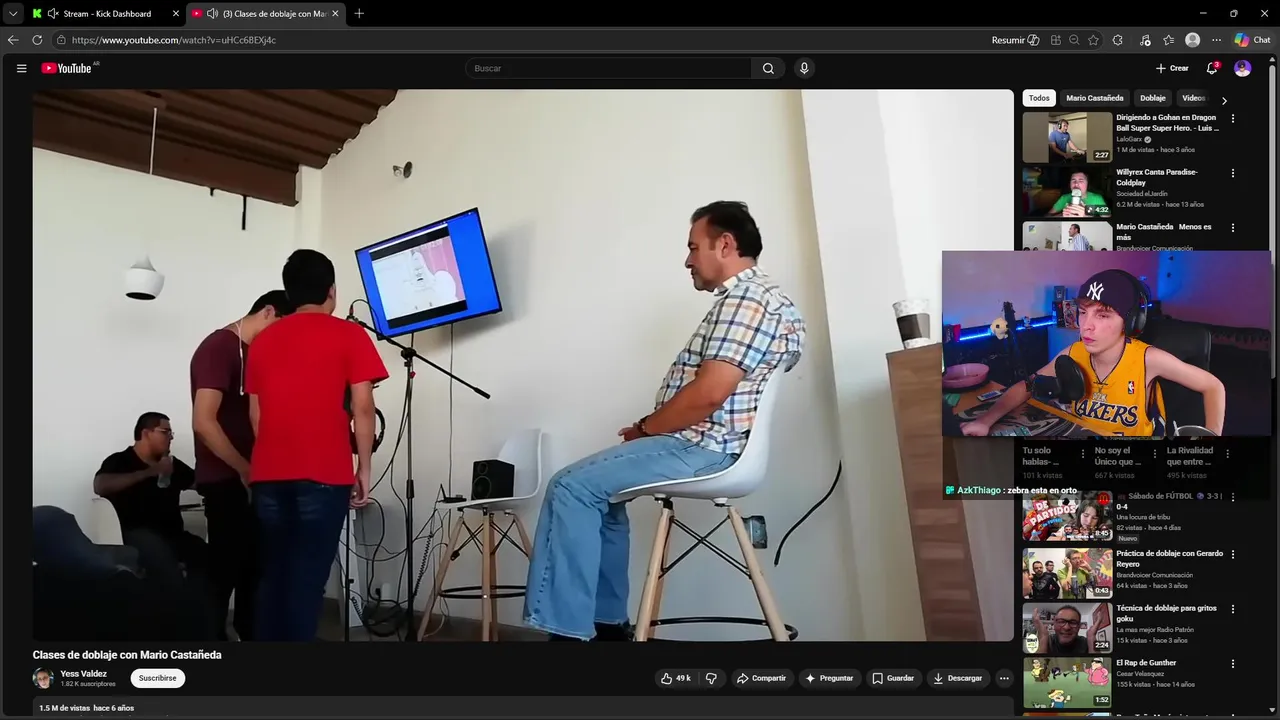Like the video with 49 k thumbs up

tap(675, 678)
